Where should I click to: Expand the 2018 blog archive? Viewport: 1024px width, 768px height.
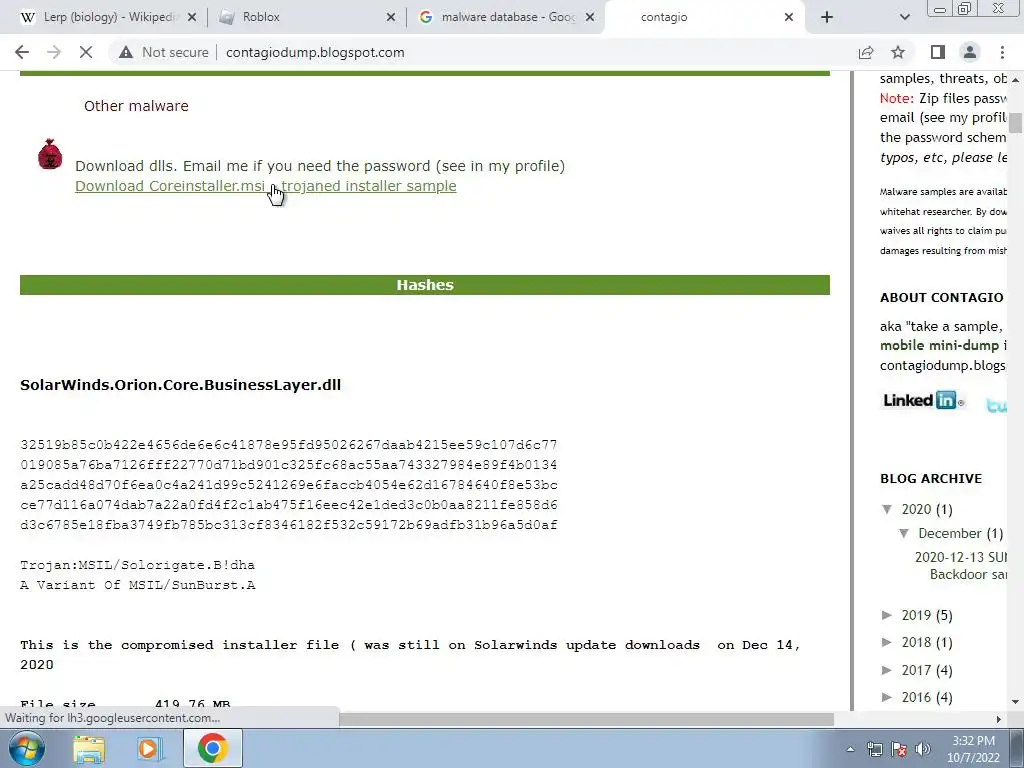click(887, 642)
